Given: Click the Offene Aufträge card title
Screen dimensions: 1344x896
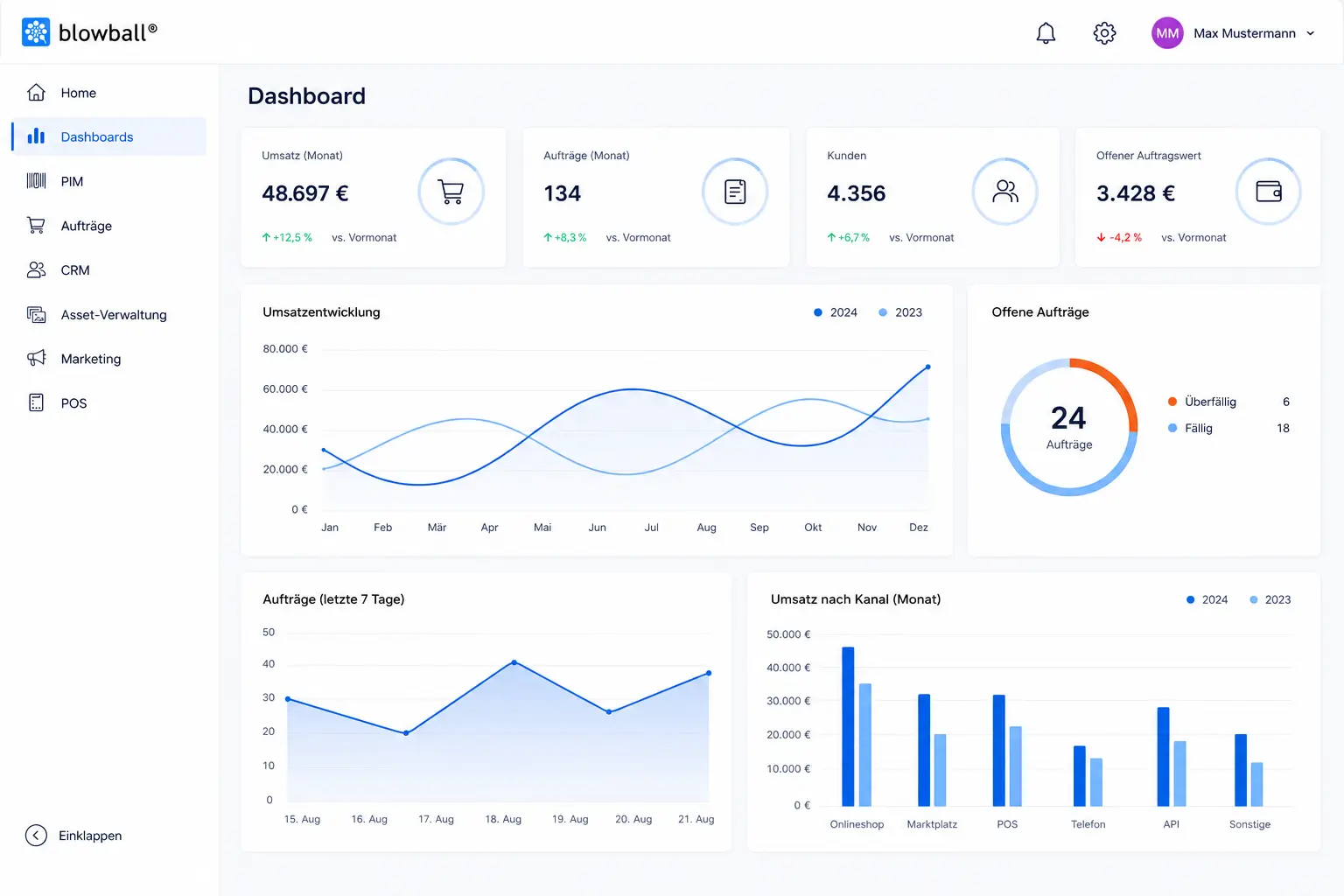Looking at the screenshot, I should [x=1040, y=312].
